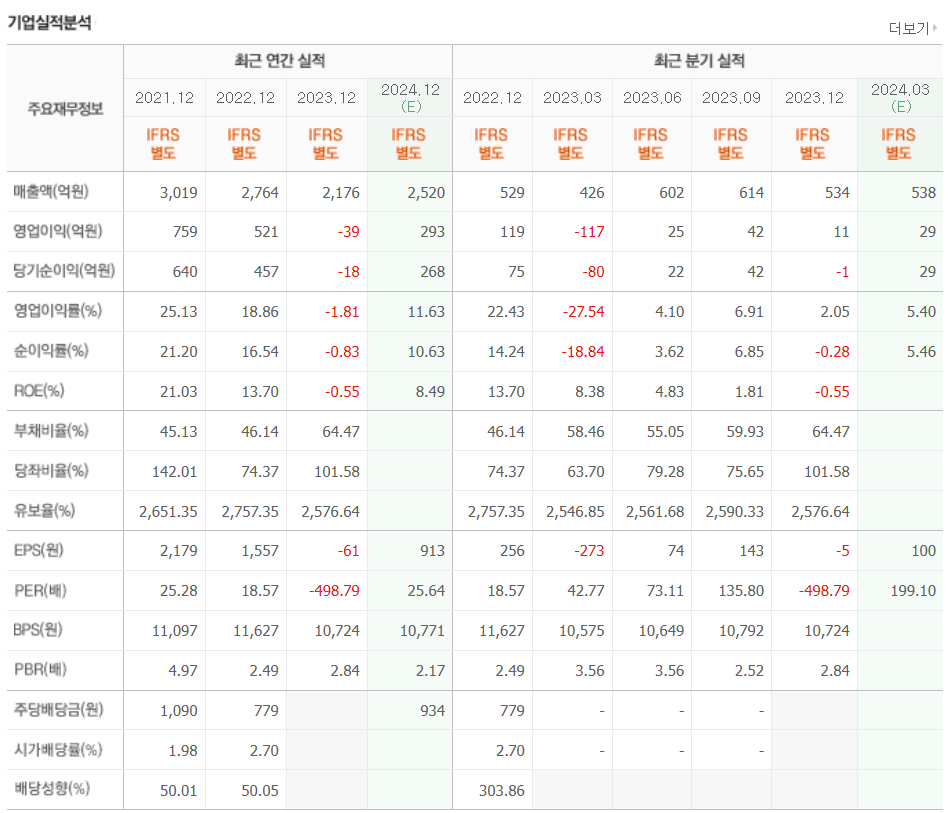Click the 2024.03 (E) estimate column header
The image size is (952, 813).
point(900,98)
